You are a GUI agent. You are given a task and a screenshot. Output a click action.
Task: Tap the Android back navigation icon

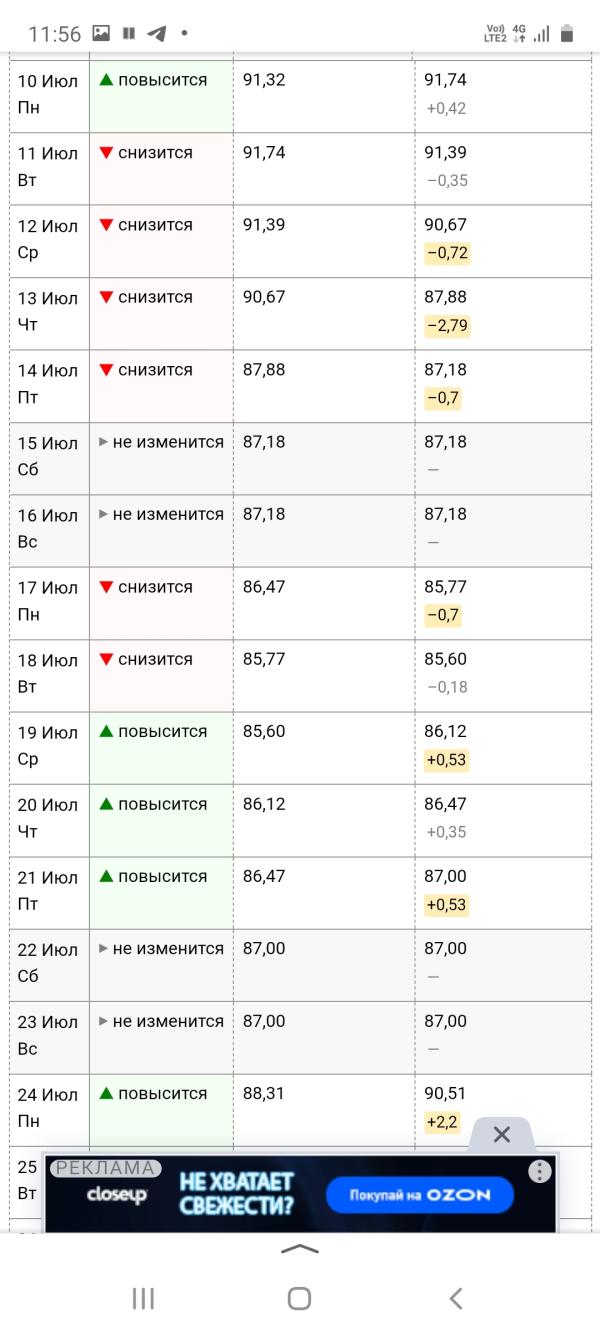(456, 1298)
